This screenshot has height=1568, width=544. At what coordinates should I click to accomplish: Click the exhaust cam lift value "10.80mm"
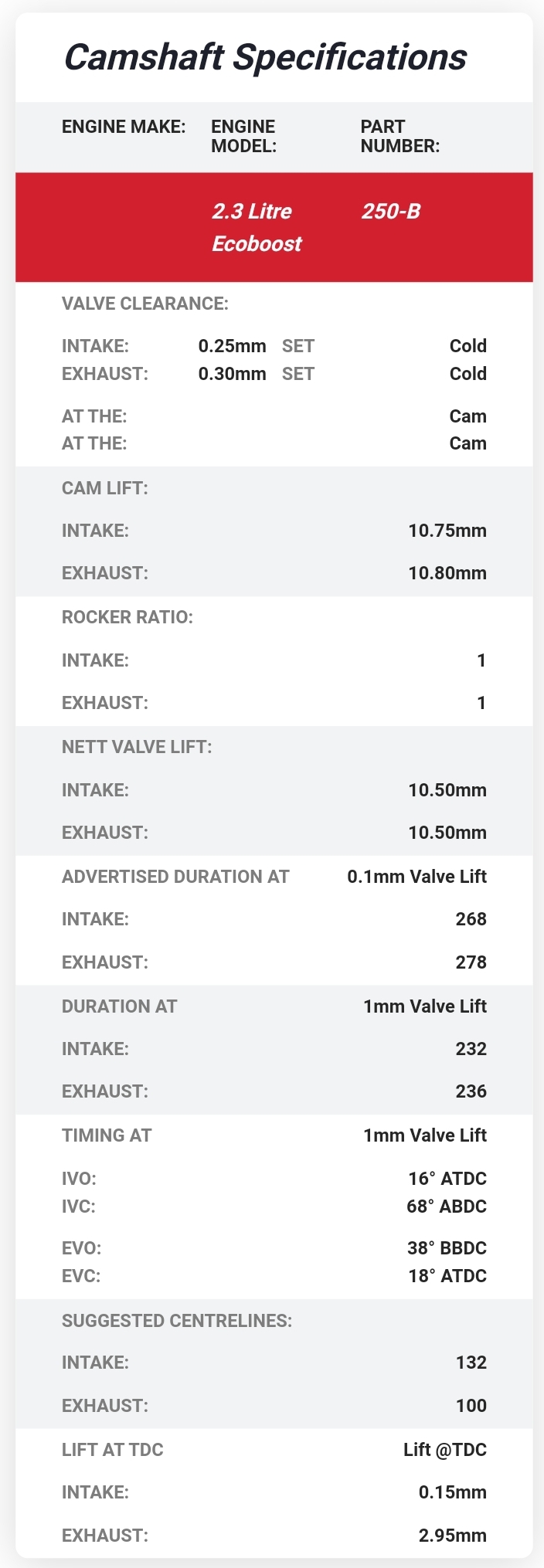point(447,573)
